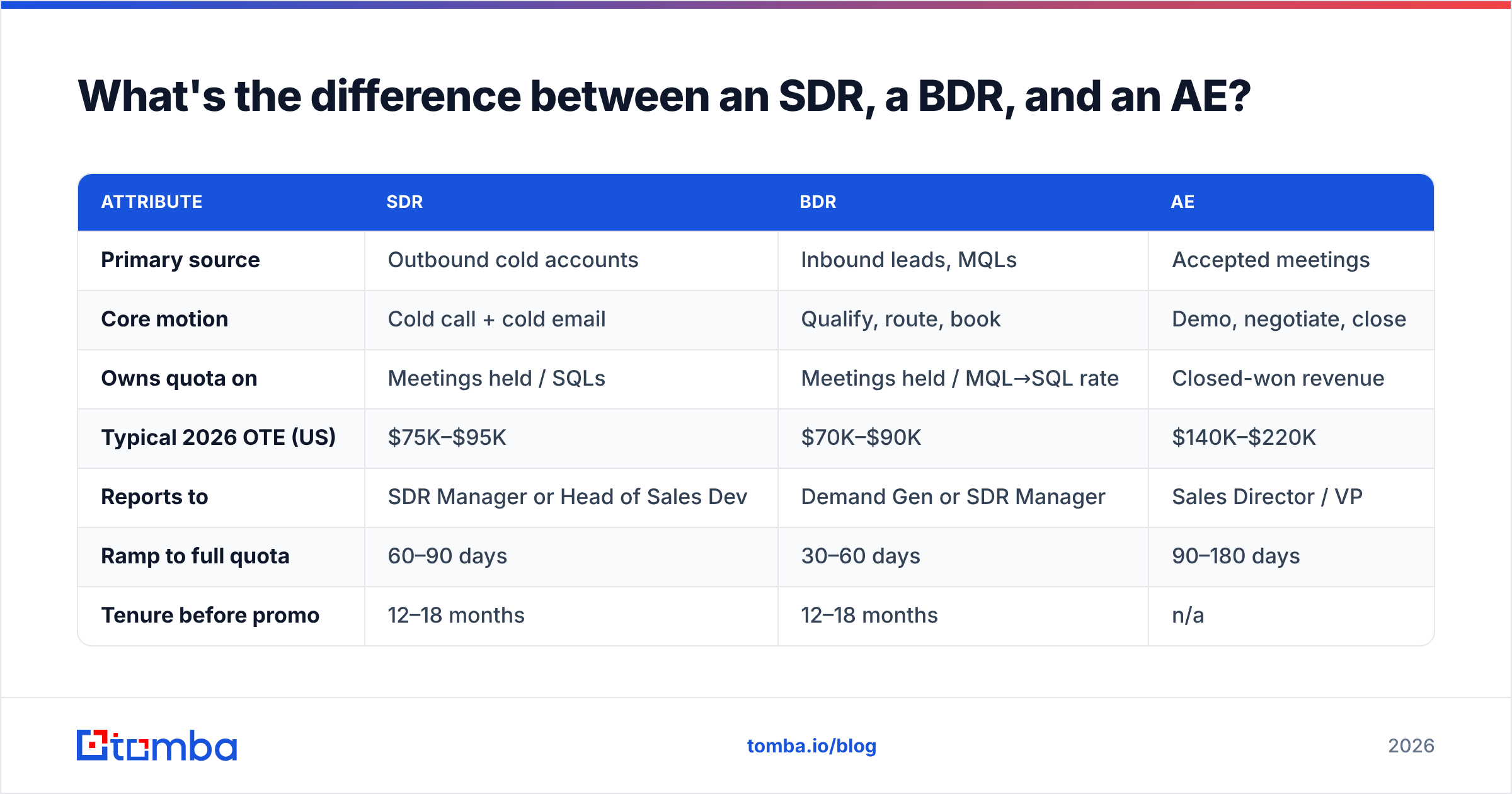Click the $140K–$220K value
Screen dimensions: 1512x794
[1244, 438]
